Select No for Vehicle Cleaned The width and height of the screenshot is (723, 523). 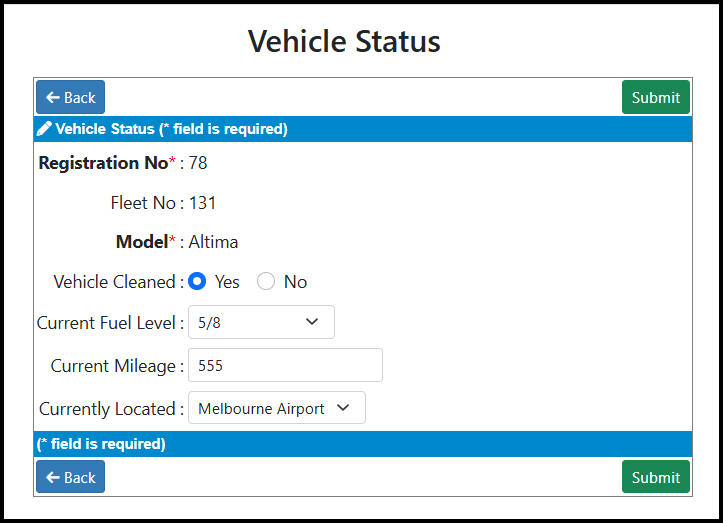point(266,281)
